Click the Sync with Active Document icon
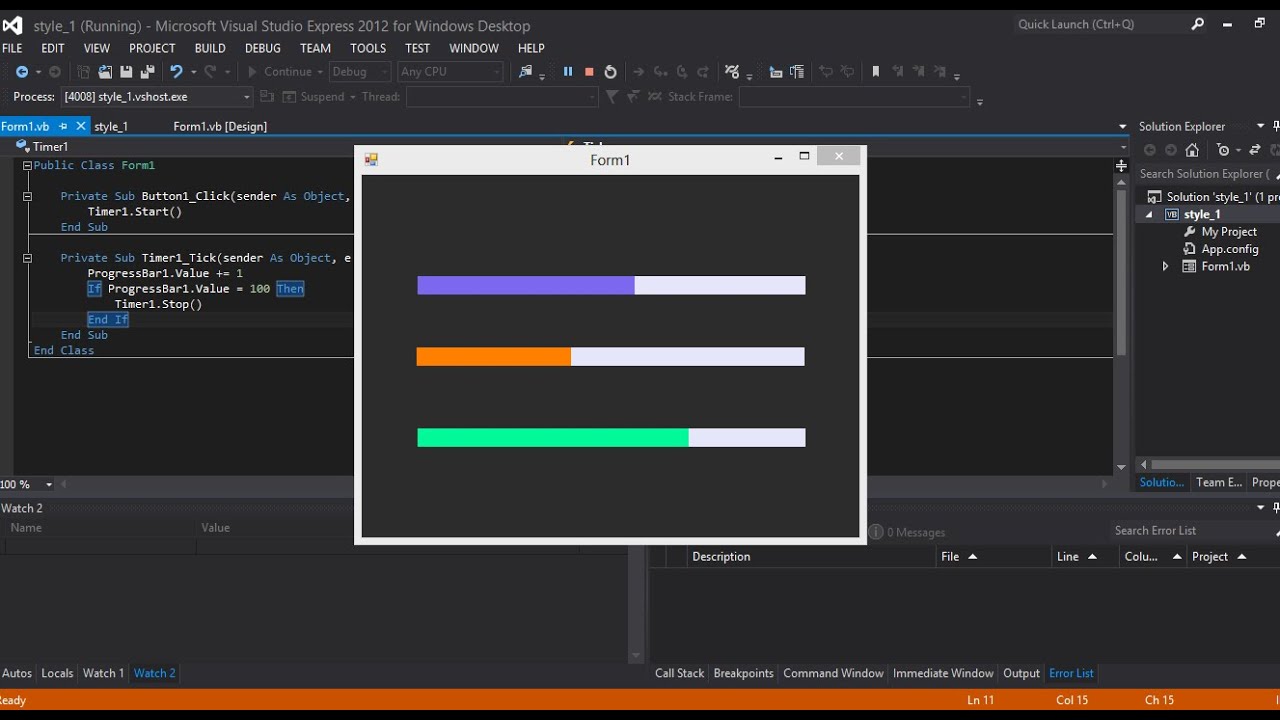The height and width of the screenshot is (720, 1280). click(x=1255, y=150)
